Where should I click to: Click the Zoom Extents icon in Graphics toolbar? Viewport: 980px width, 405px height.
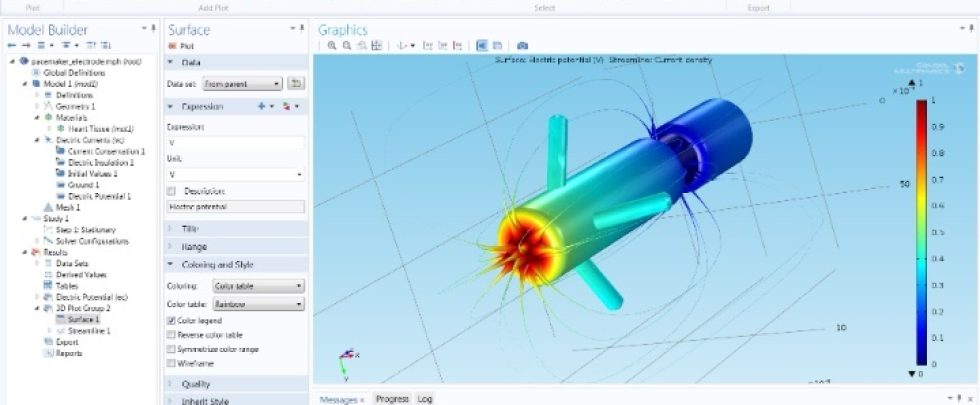376,46
